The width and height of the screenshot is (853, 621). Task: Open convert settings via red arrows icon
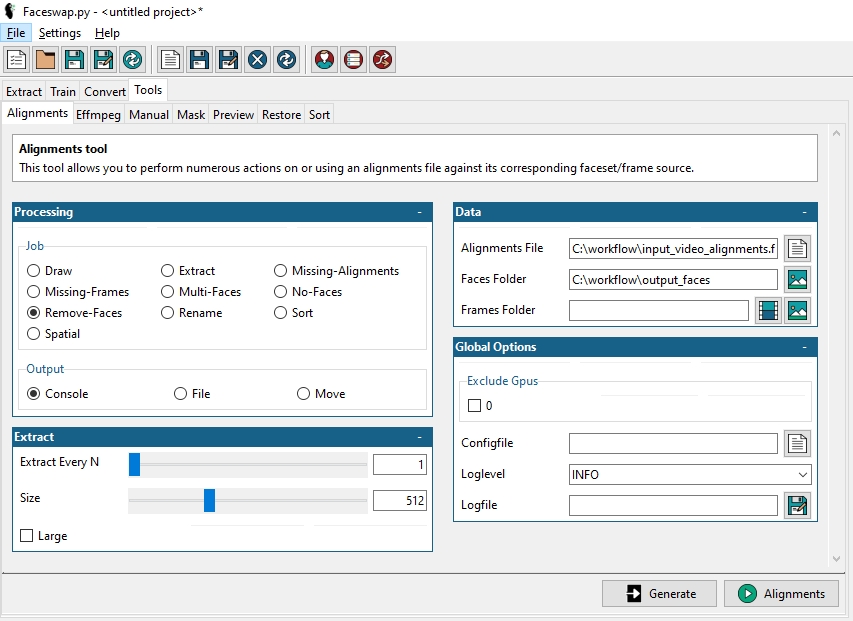(x=382, y=59)
